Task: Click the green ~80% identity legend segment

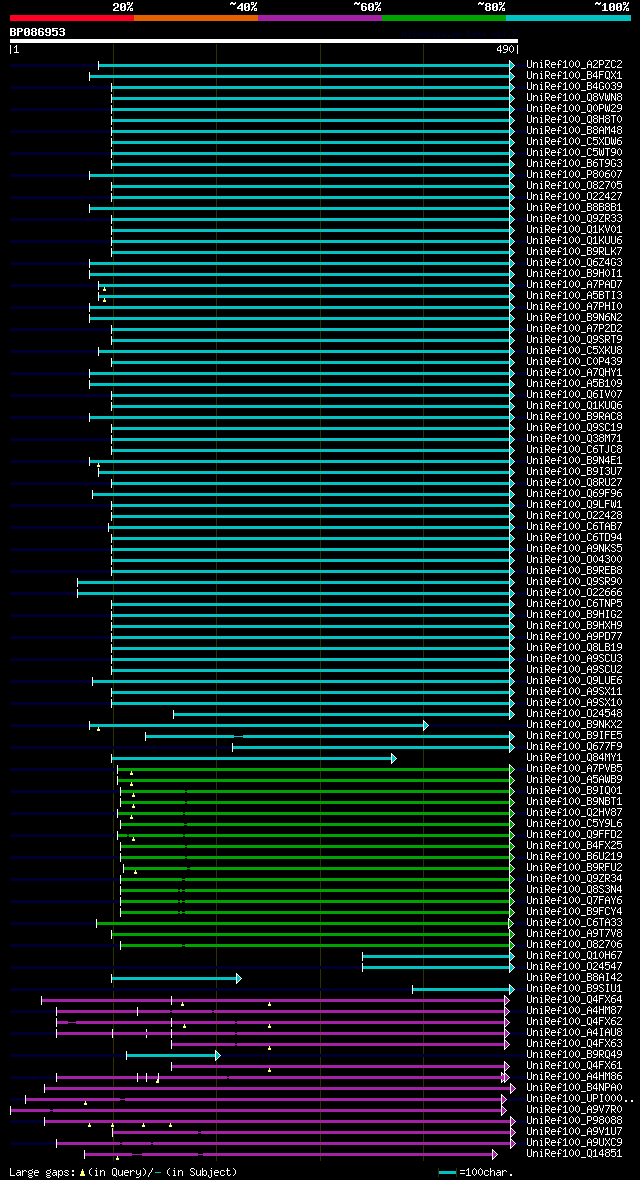Action: click(x=444, y=17)
